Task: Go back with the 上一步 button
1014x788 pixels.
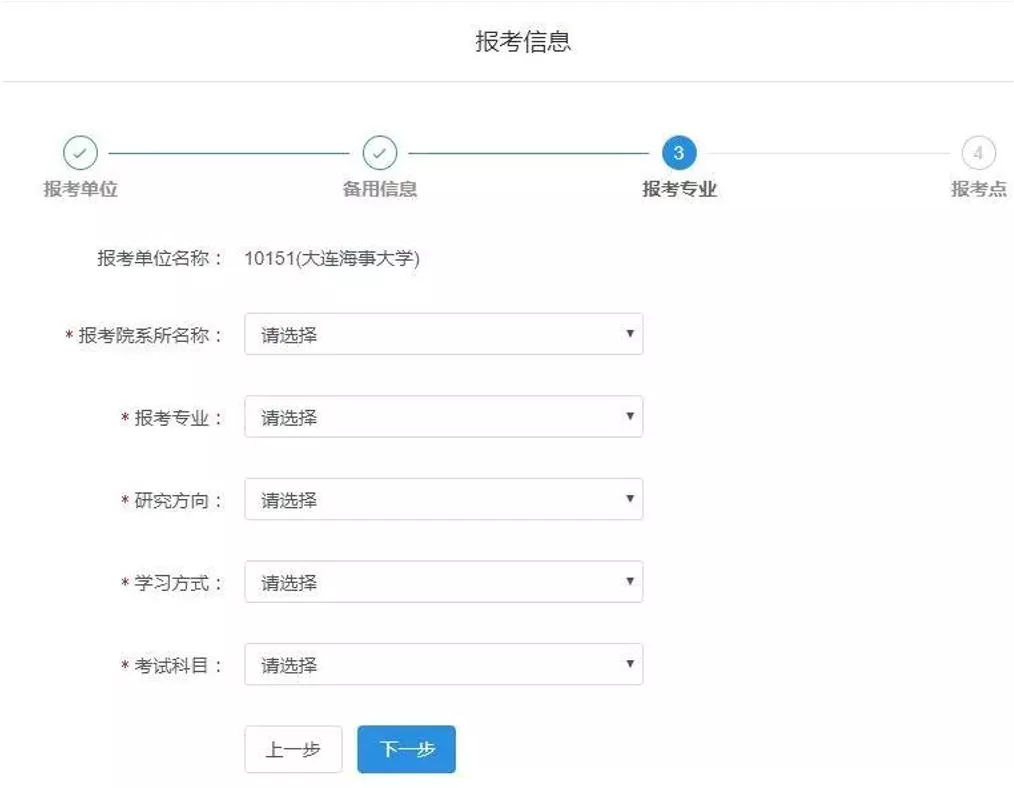Action: click(293, 749)
